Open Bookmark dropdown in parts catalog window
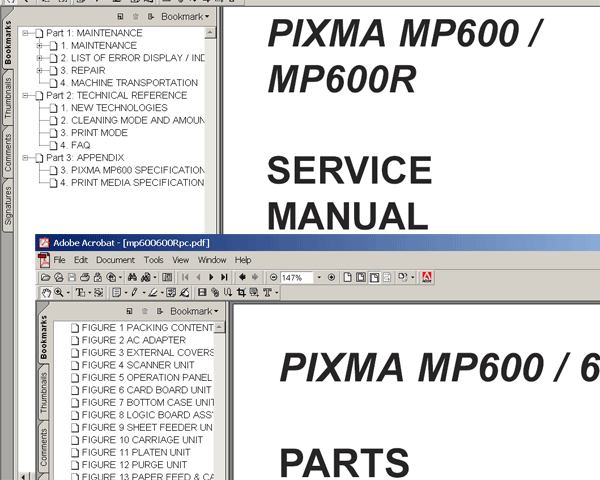This screenshot has height=480, width=600. 194,311
